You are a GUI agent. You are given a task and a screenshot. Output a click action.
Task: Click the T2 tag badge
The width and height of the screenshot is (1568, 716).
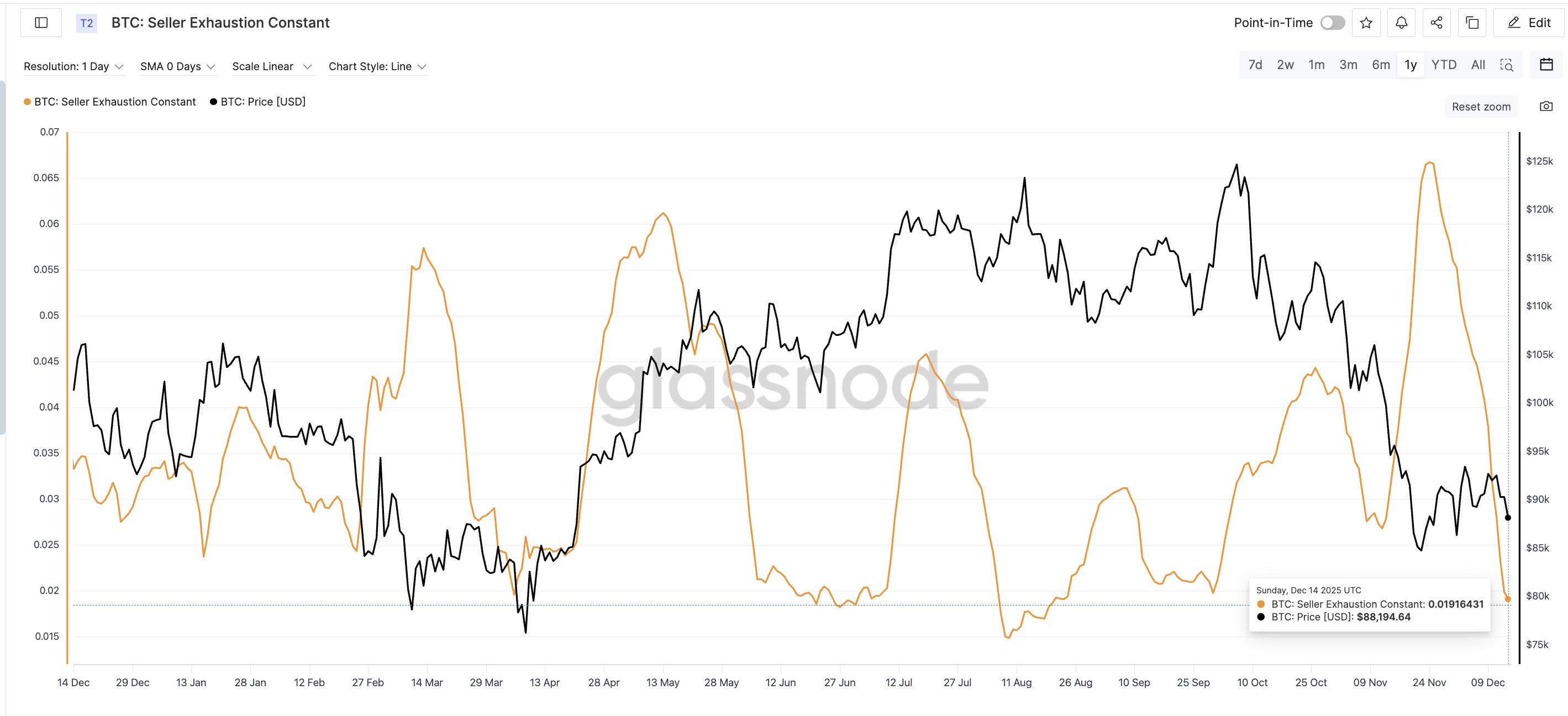tap(86, 23)
